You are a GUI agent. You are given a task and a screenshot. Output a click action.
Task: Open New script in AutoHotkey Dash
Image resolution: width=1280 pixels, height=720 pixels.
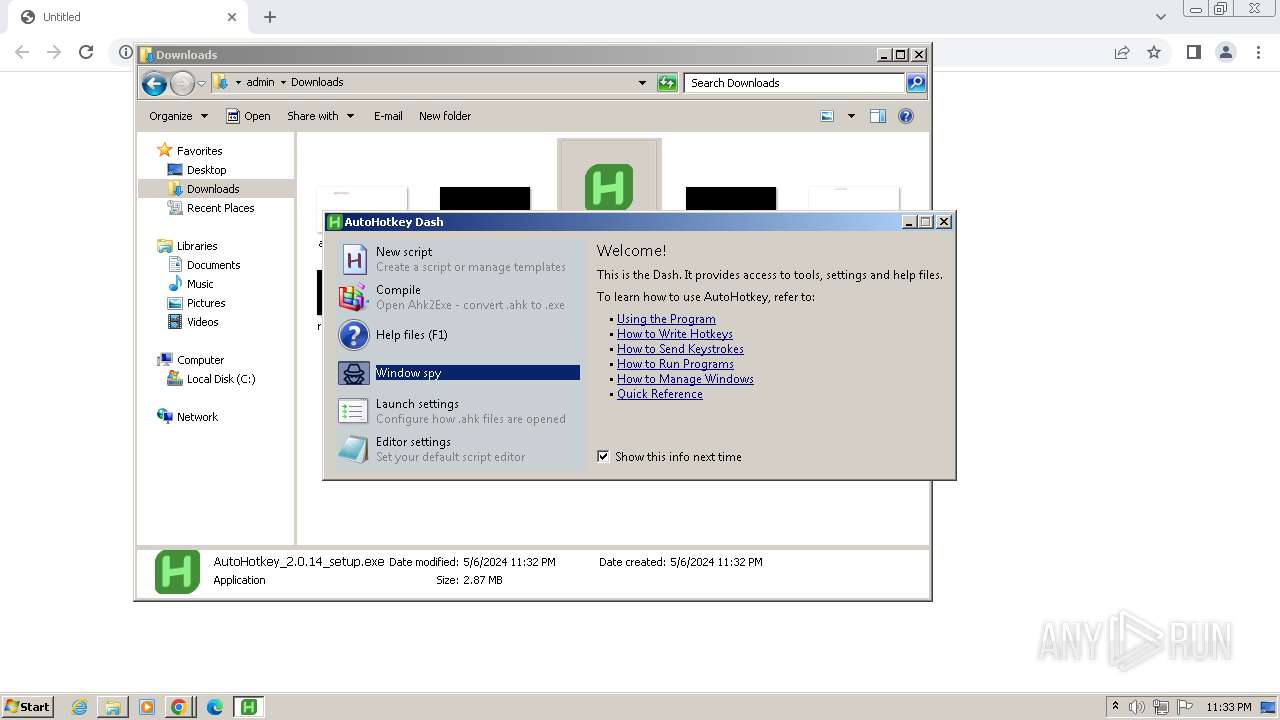pyautogui.click(x=460, y=259)
